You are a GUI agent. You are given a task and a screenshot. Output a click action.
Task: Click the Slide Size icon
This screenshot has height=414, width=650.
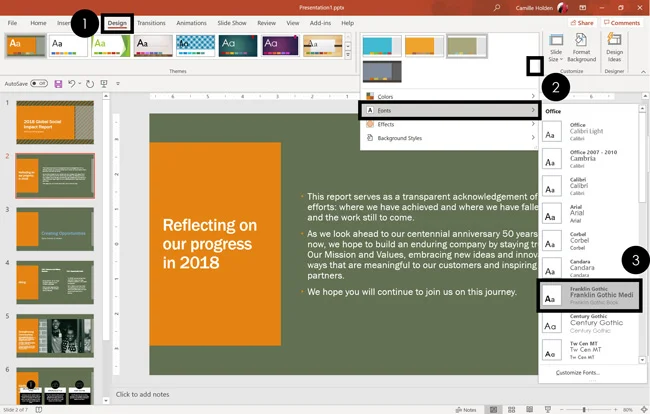click(556, 40)
